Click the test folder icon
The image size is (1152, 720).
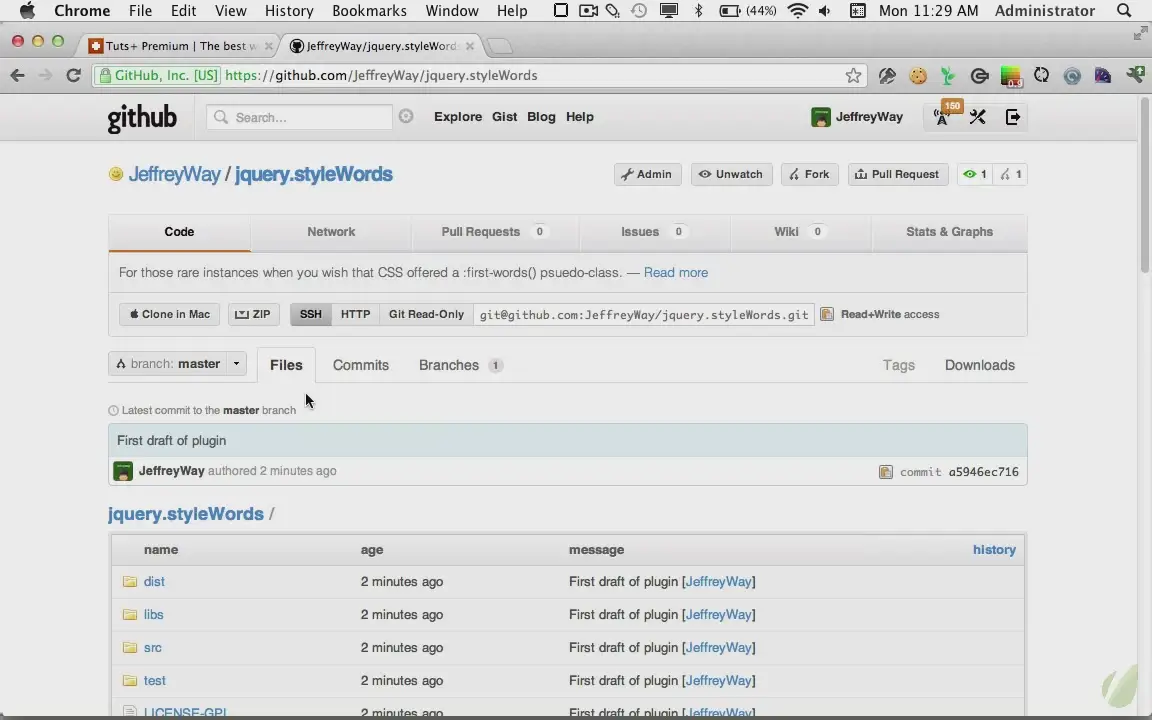pyautogui.click(x=130, y=680)
